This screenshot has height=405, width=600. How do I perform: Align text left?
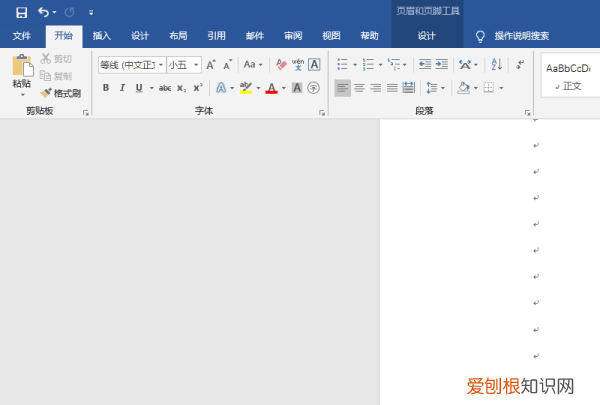click(342, 88)
